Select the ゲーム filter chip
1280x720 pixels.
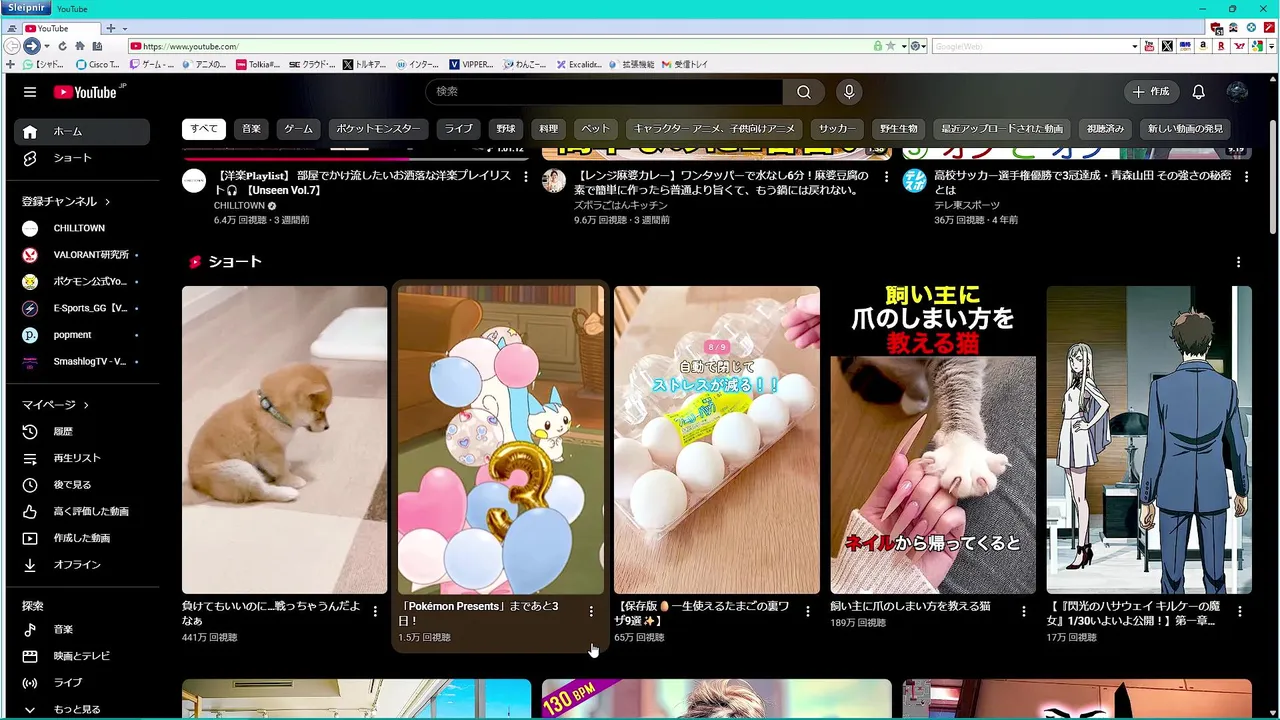298,129
